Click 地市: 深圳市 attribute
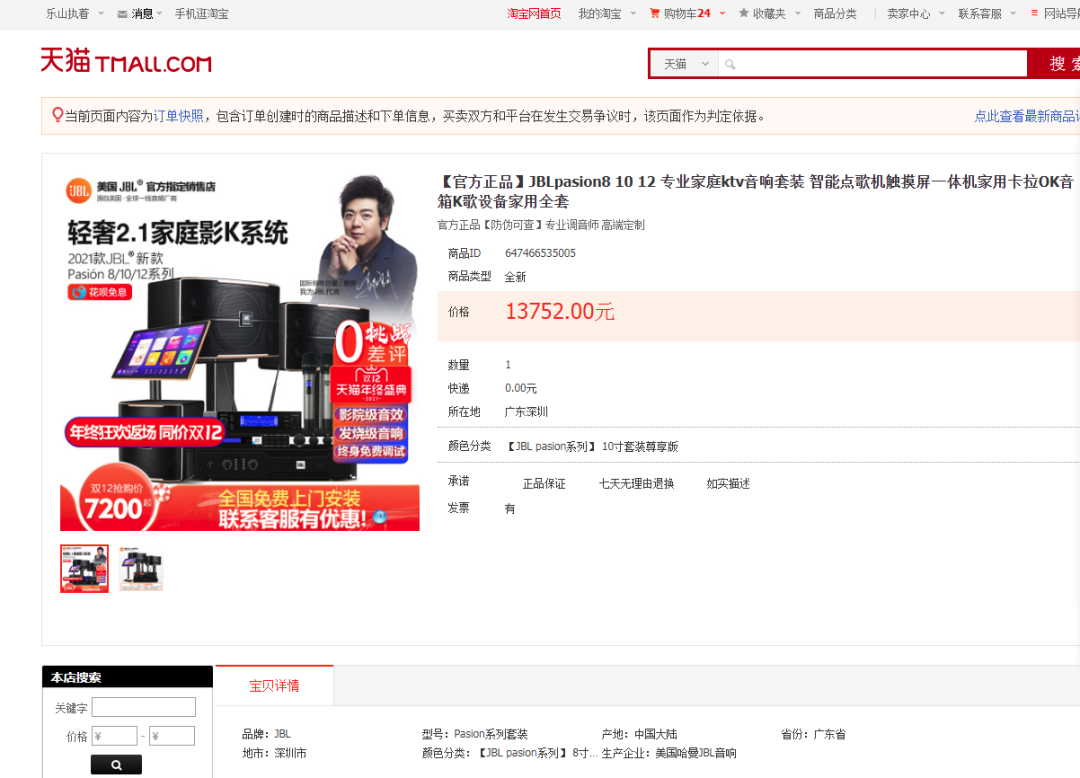Image resolution: width=1080 pixels, height=778 pixels. tap(274, 753)
